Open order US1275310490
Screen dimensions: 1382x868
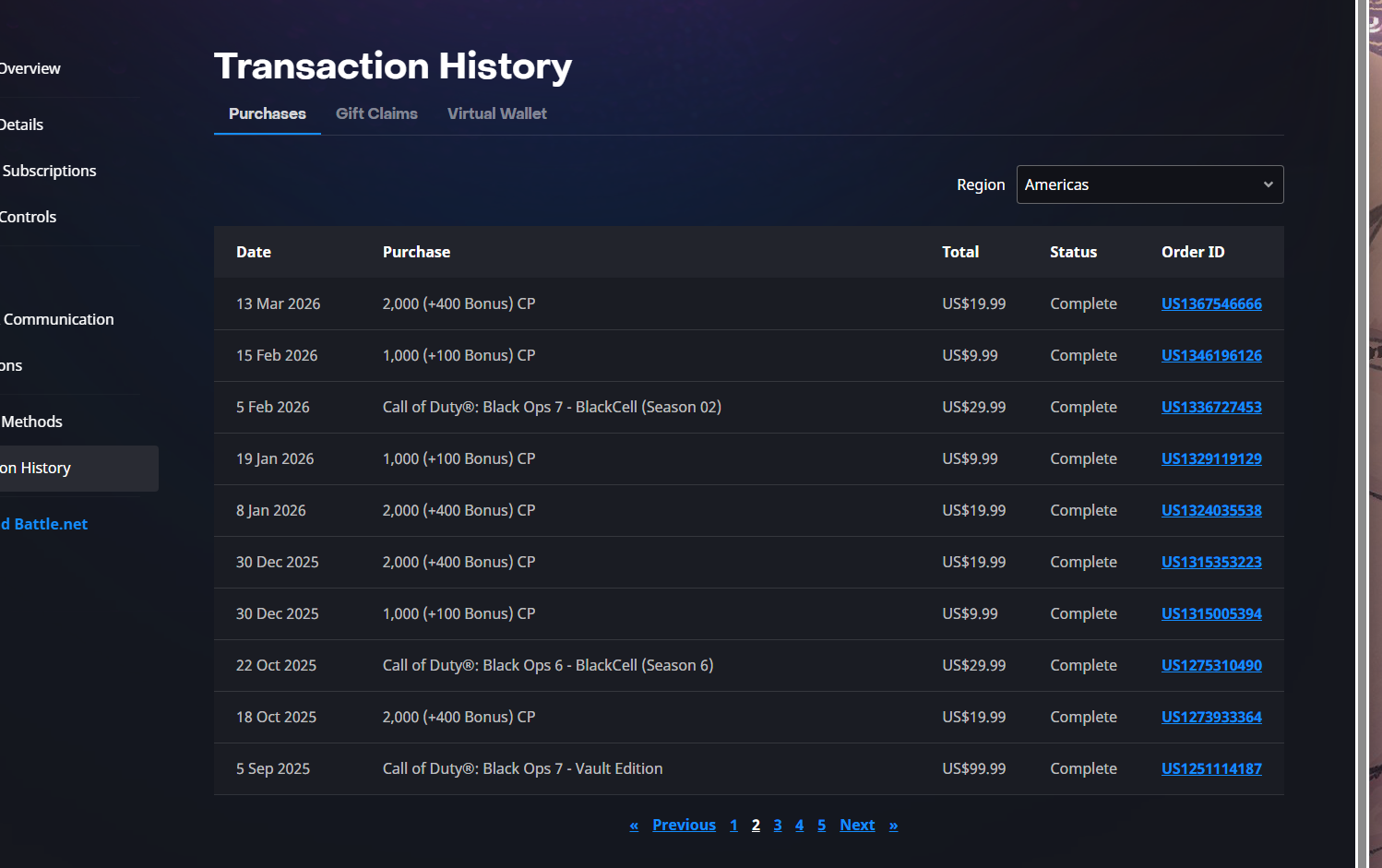coord(1211,665)
